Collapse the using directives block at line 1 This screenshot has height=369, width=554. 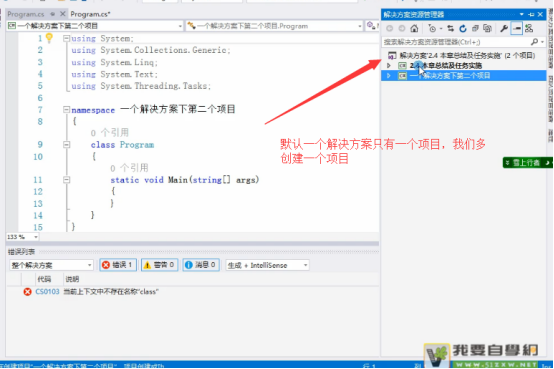pyautogui.click(x=66, y=38)
